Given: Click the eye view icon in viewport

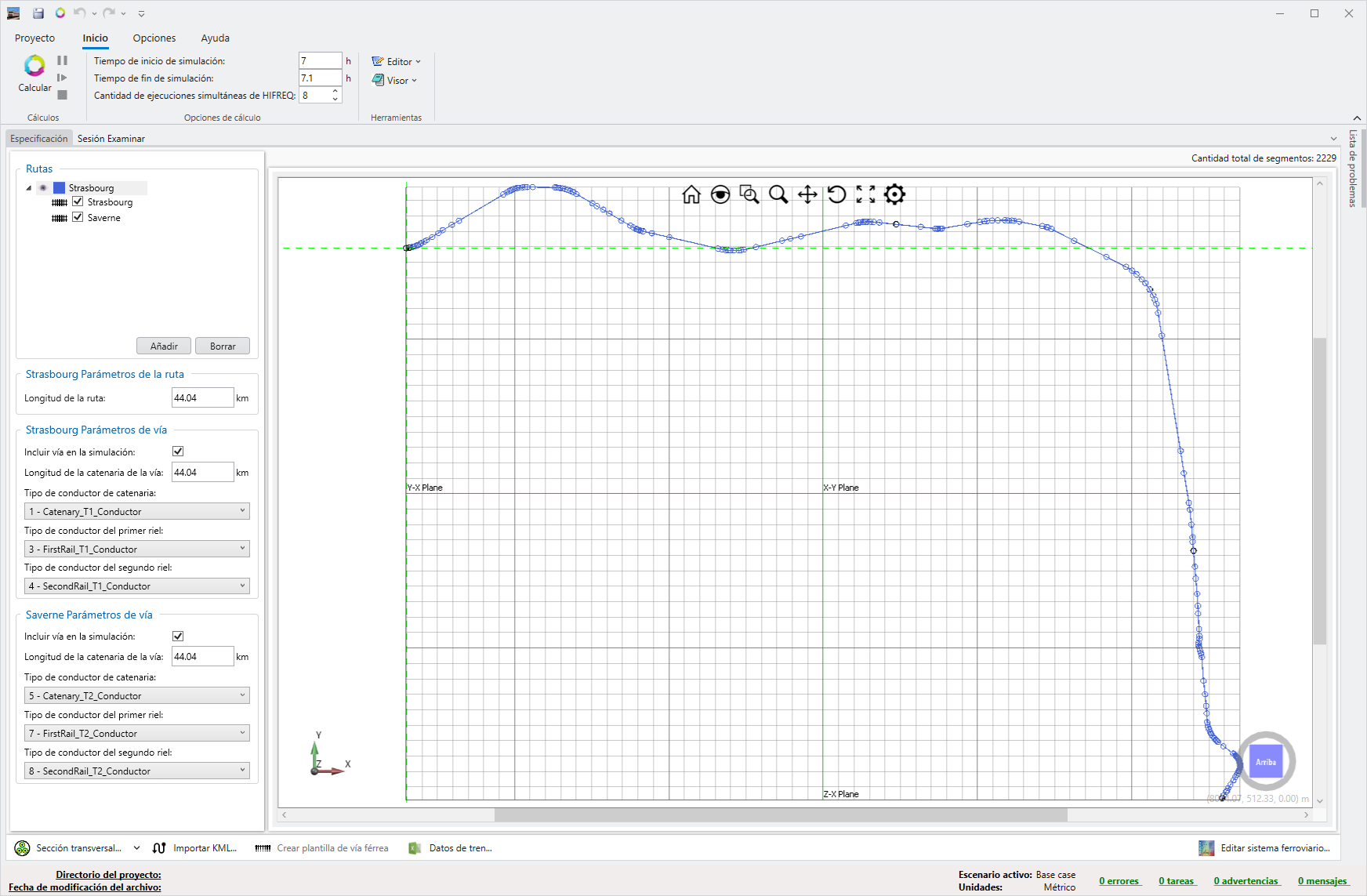Looking at the screenshot, I should 720,194.
